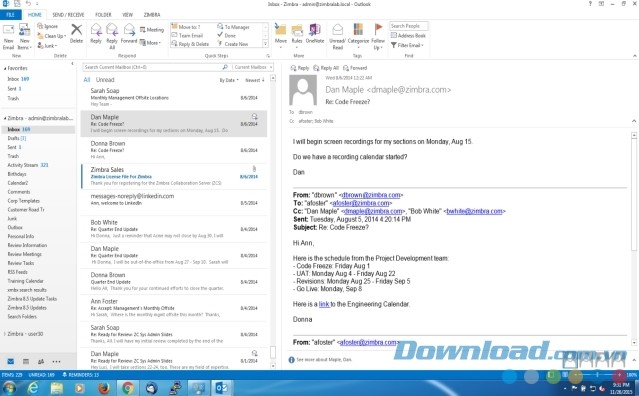Send message to OneNote

tap(315, 33)
